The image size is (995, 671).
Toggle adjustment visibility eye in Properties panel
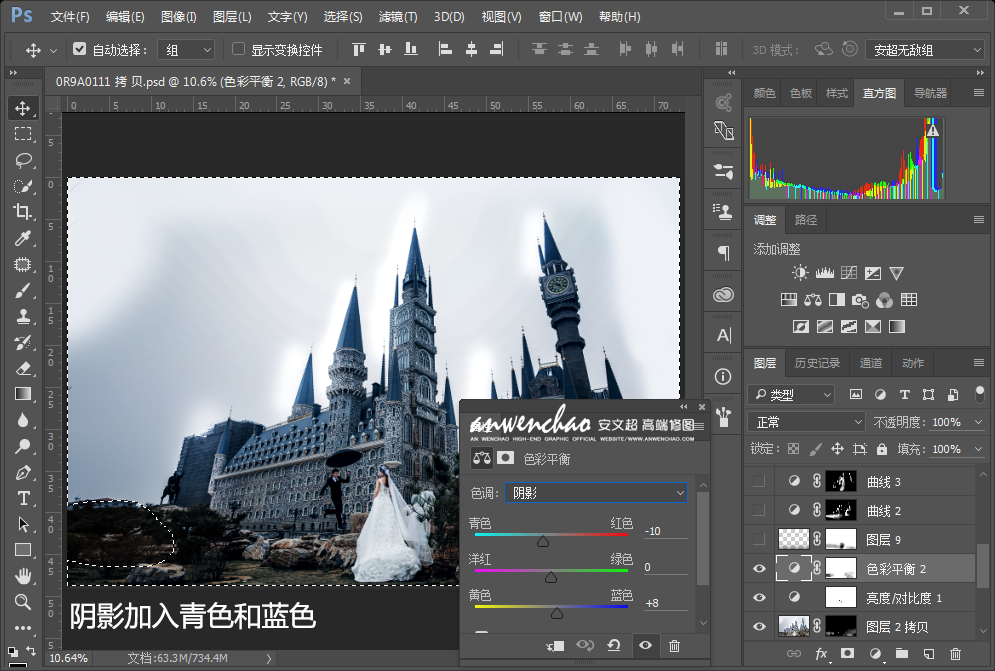tap(645, 646)
